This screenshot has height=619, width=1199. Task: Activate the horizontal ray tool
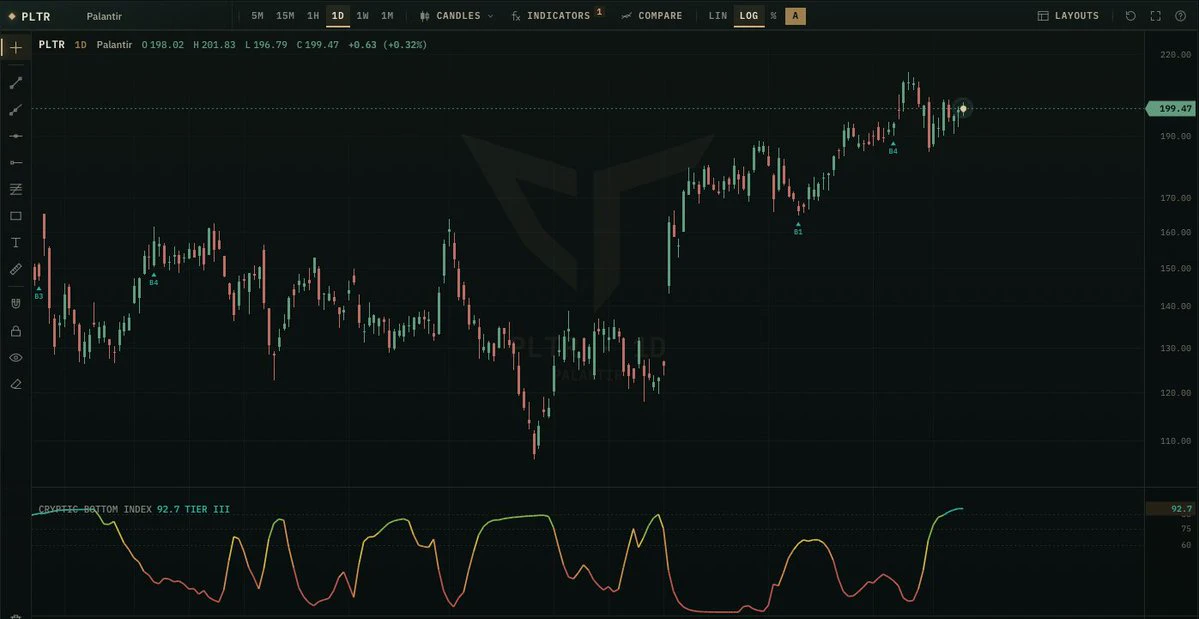15,163
